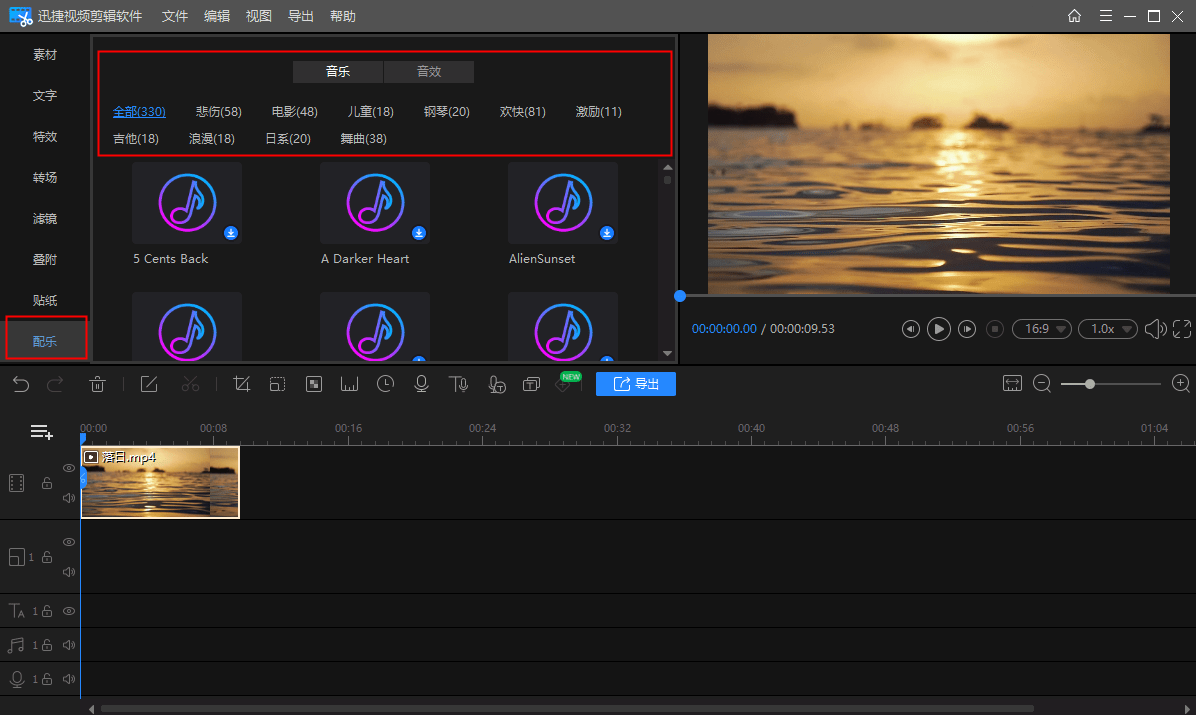Click the mosaic tool icon

pyautogui.click(x=313, y=384)
